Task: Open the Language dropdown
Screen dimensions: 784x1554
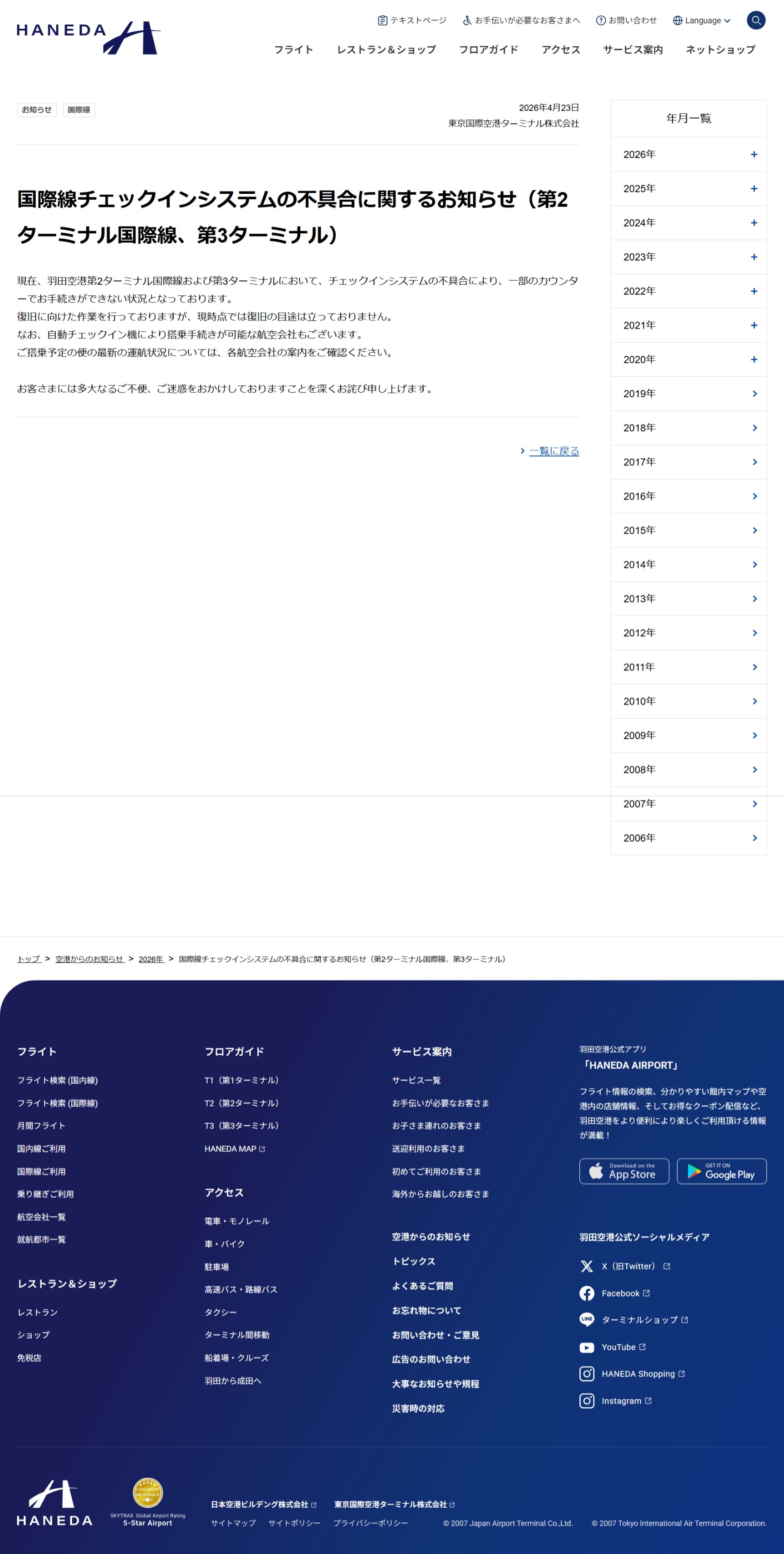Action: (x=701, y=20)
